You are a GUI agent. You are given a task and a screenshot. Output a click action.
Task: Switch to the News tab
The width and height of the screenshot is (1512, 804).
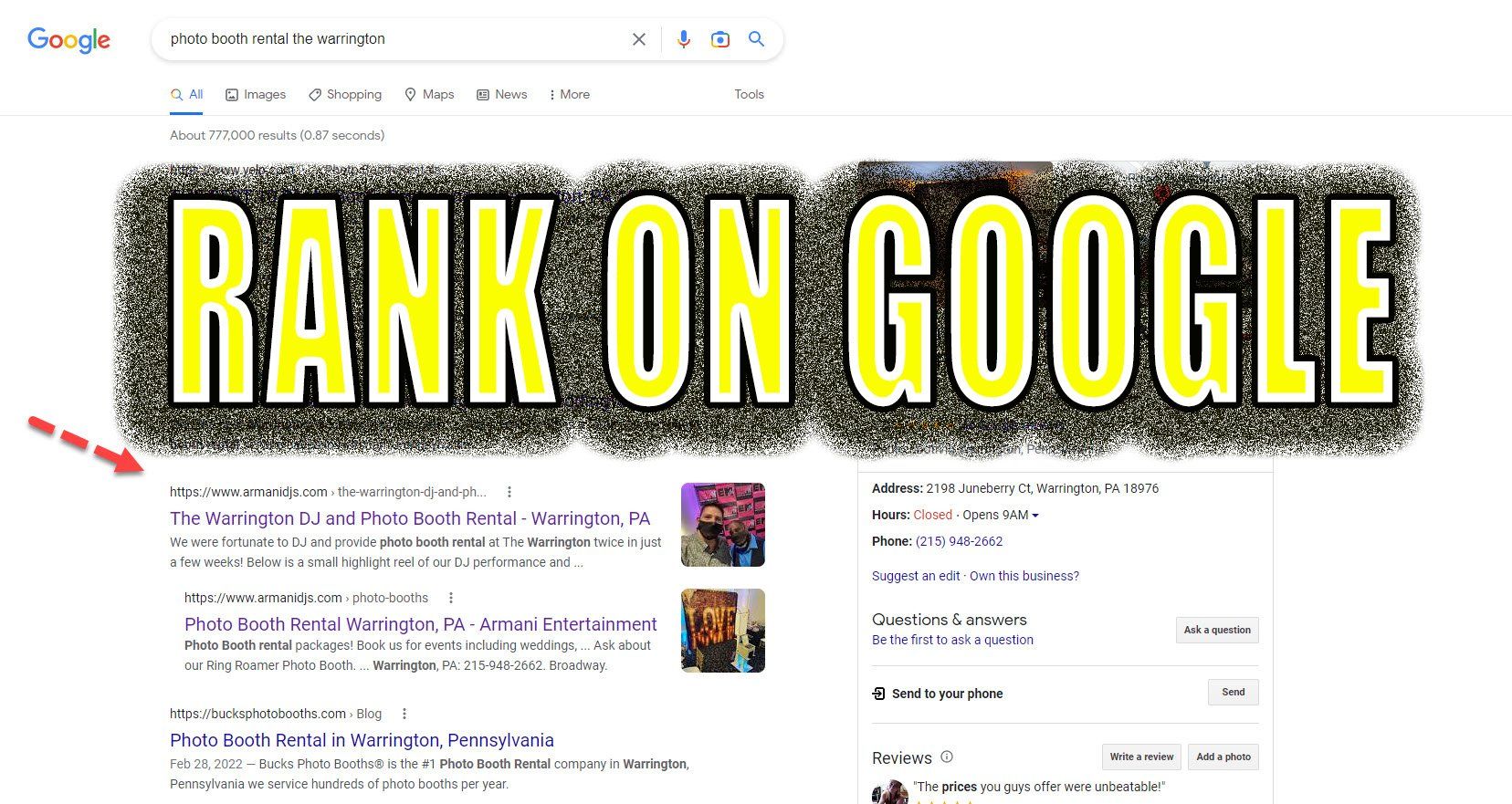point(502,94)
